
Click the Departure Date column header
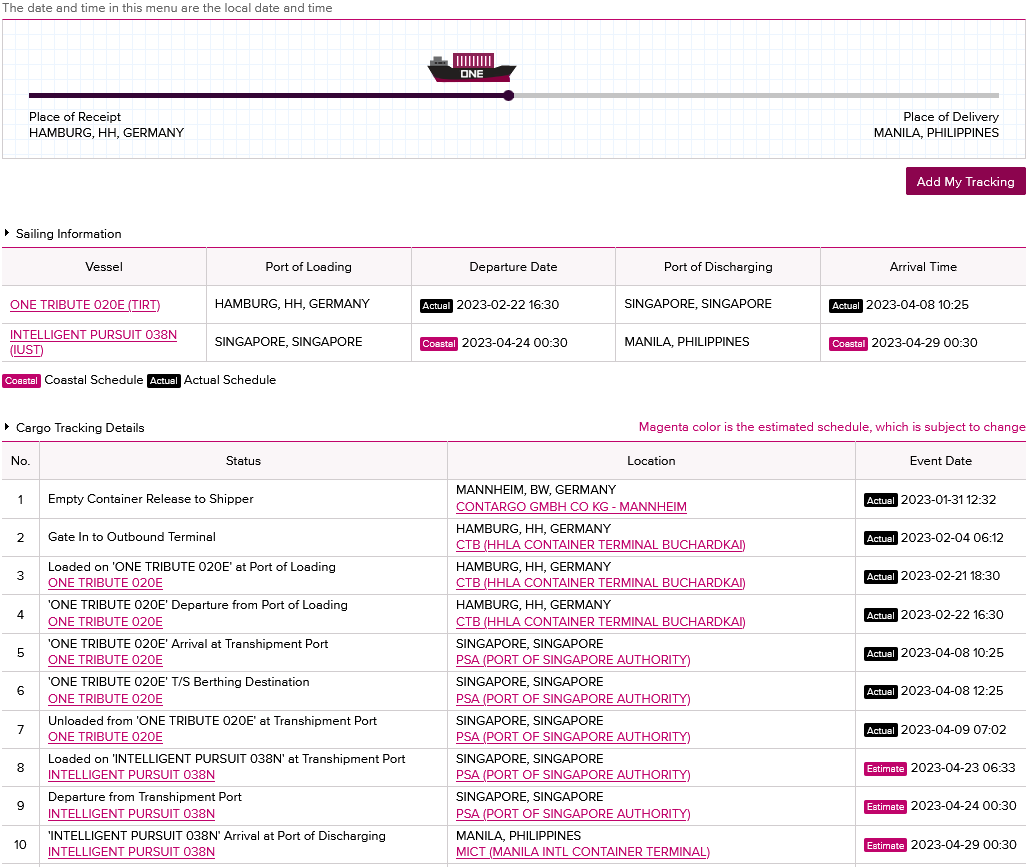pyautogui.click(x=513, y=267)
